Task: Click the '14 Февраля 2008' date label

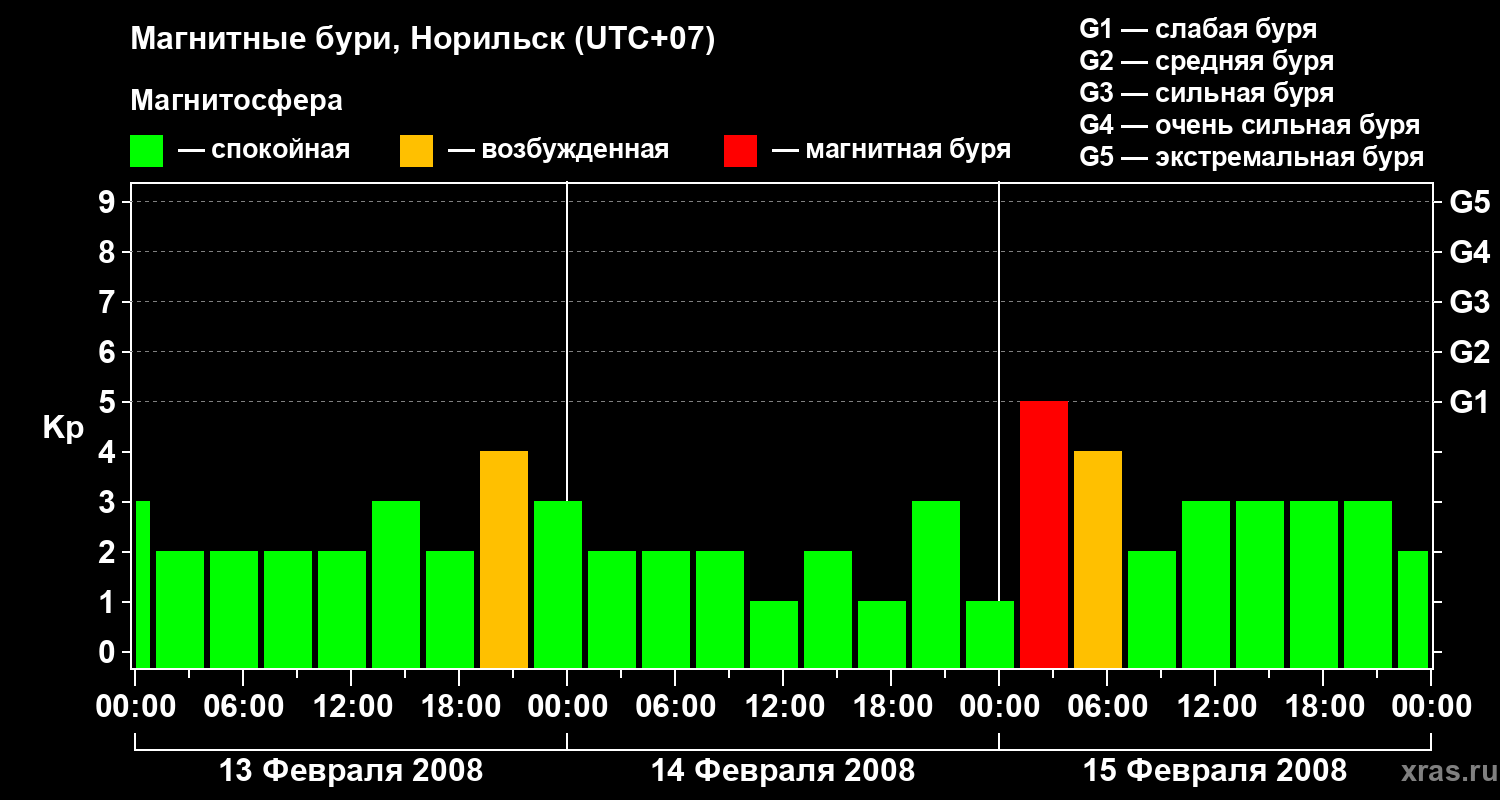Action: [783, 771]
